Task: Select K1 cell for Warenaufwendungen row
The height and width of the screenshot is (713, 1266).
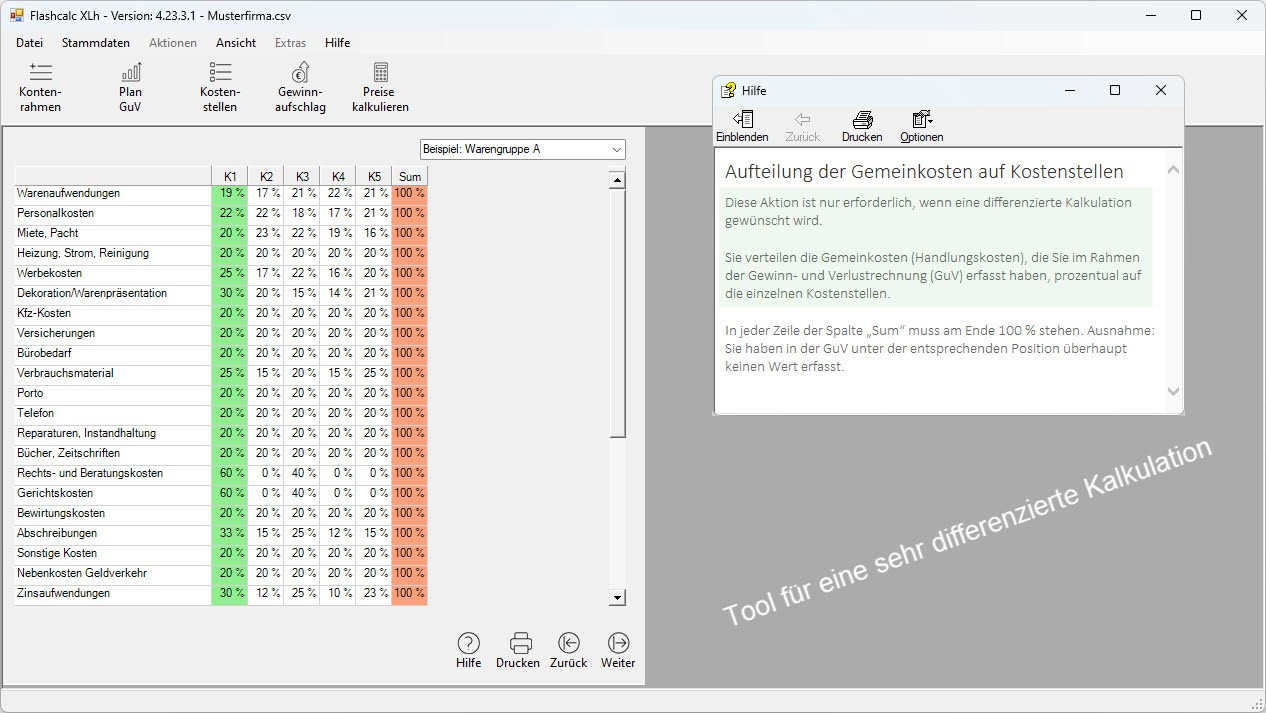Action: [230, 193]
